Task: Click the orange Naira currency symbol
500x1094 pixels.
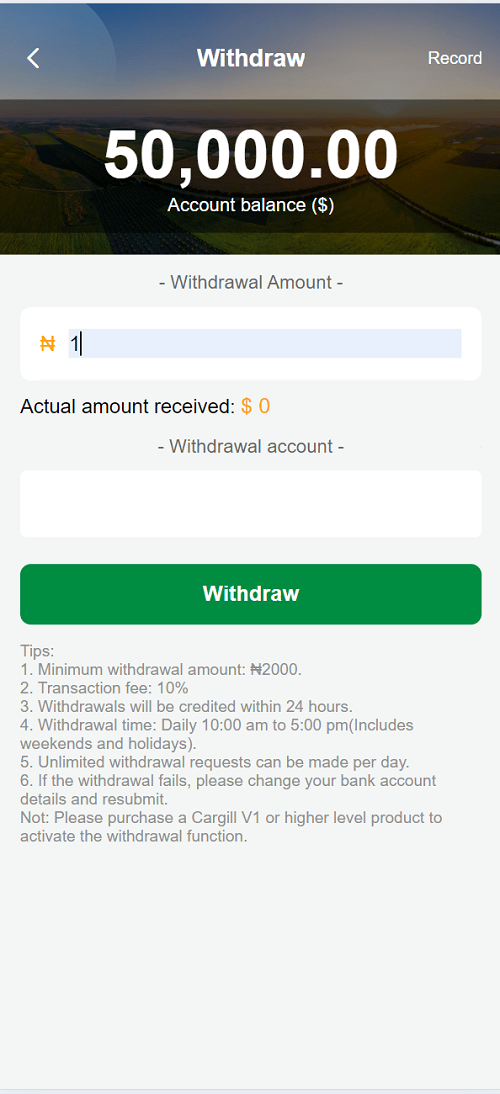Action: pyautogui.click(x=47, y=344)
